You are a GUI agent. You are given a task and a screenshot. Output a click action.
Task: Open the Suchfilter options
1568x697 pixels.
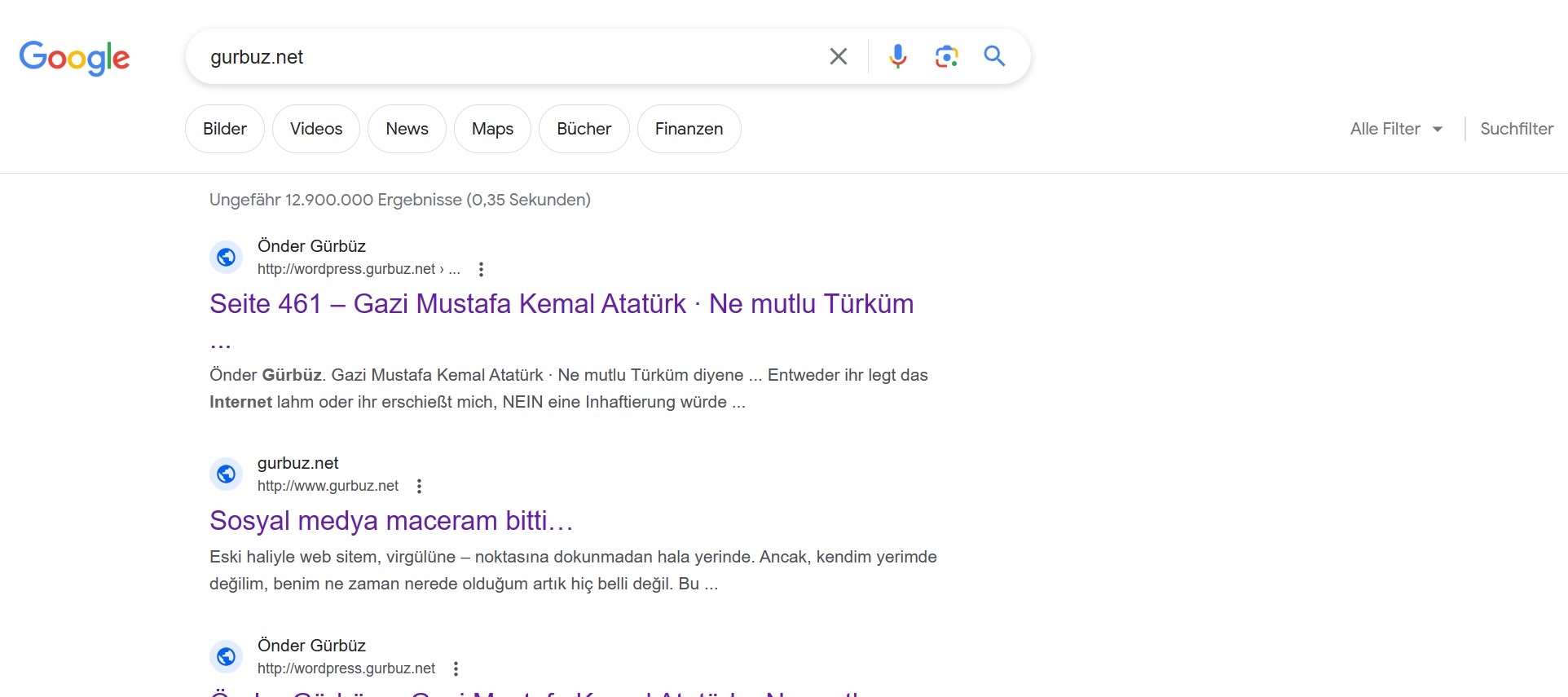pyautogui.click(x=1517, y=129)
